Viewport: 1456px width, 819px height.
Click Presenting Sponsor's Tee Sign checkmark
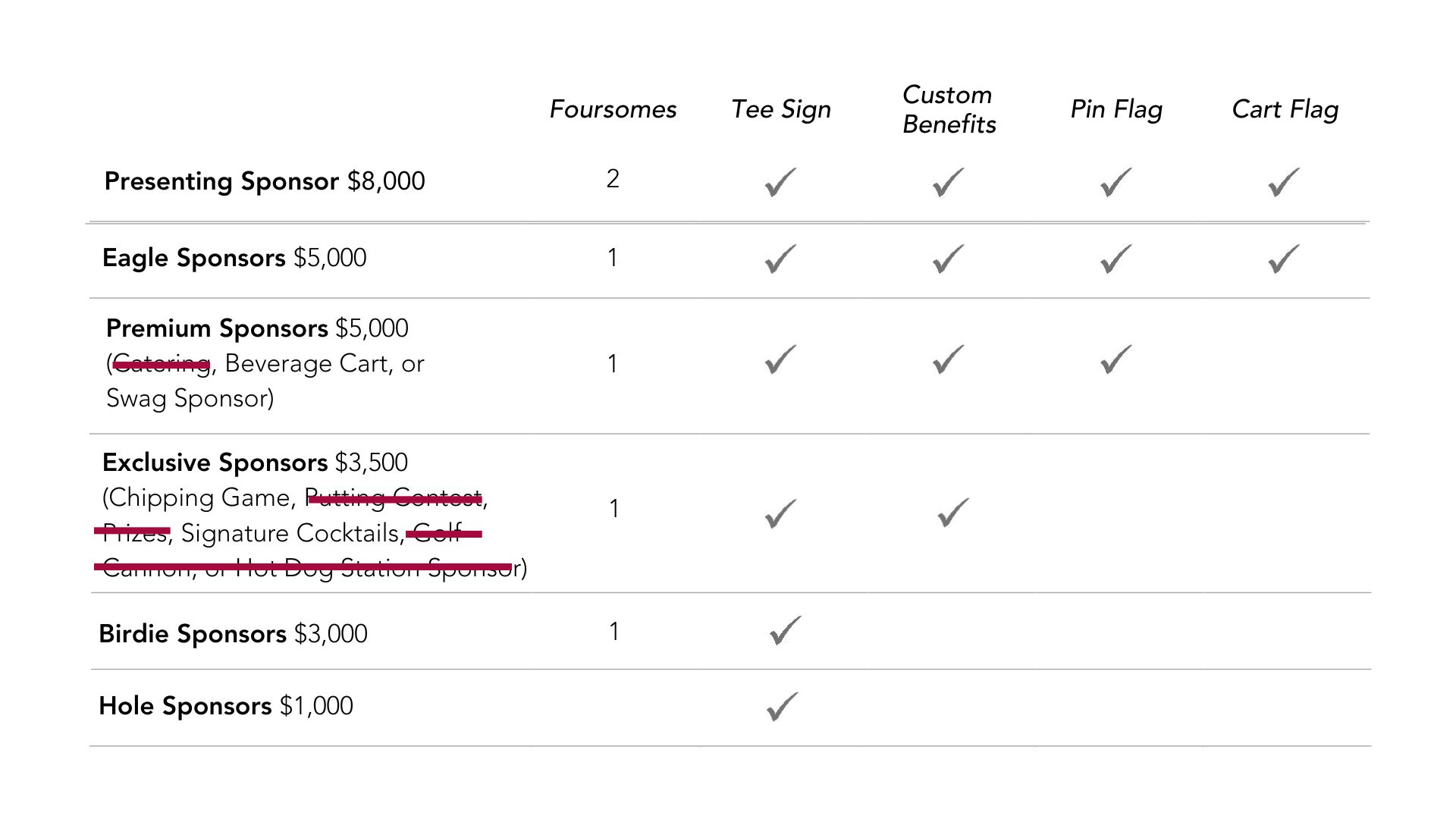tap(780, 183)
